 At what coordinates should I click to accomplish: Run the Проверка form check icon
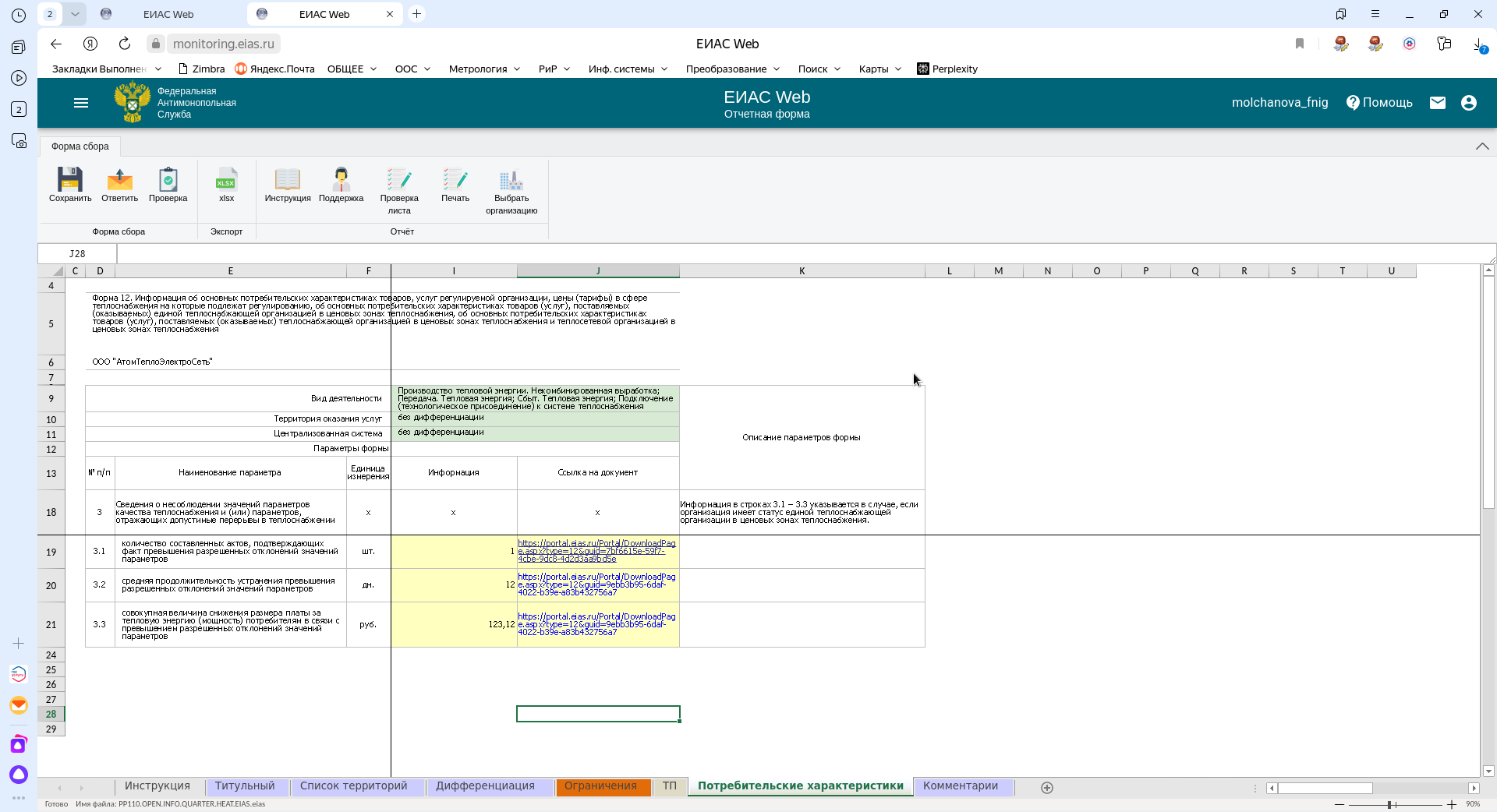click(168, 181)
